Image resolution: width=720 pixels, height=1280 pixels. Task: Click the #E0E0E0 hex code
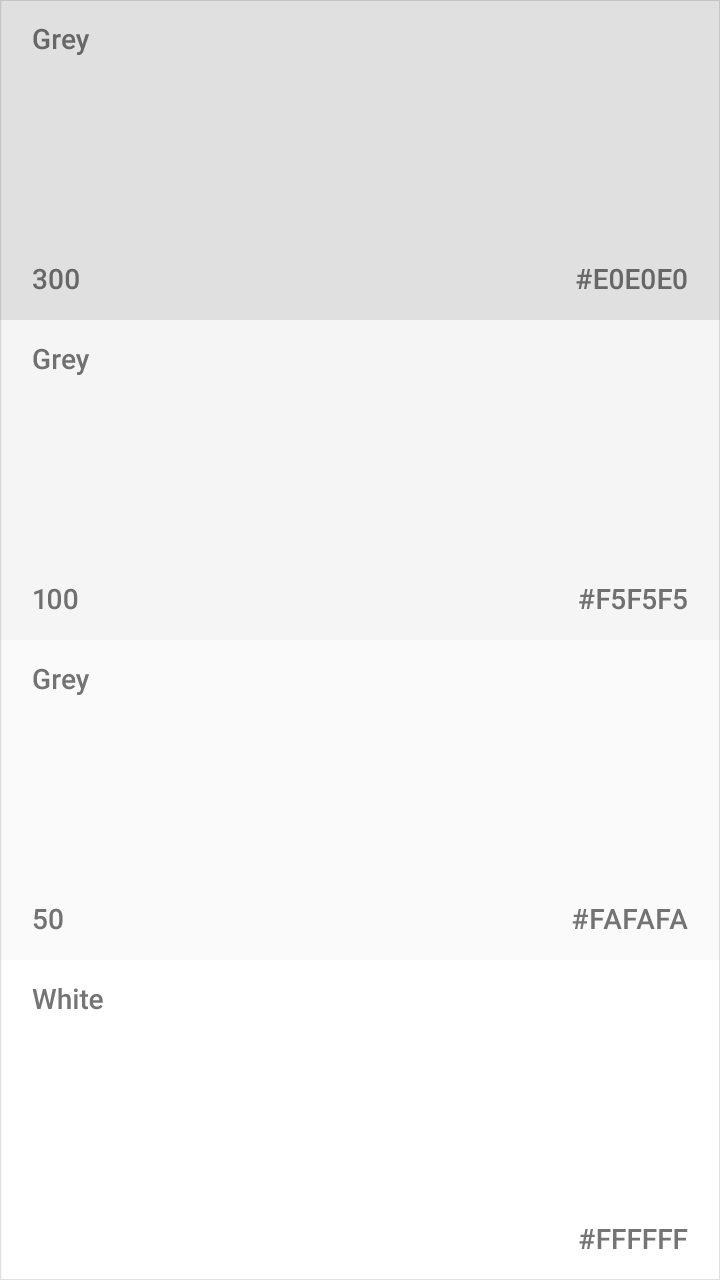(x=632, y=280)
